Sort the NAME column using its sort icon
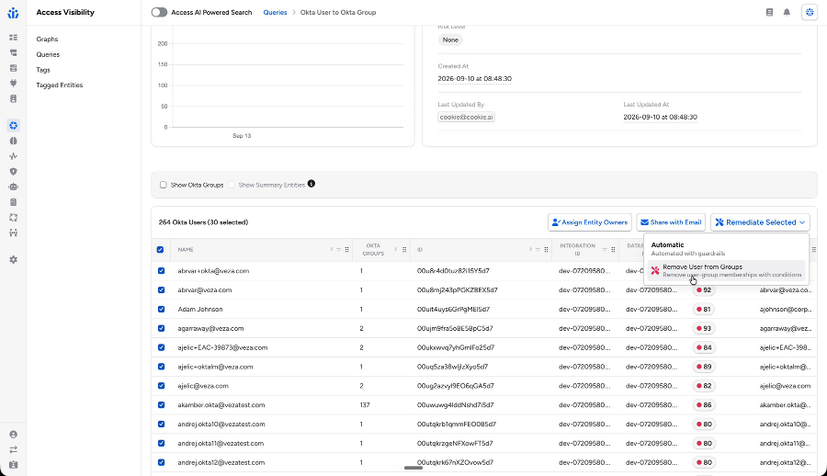 tap(332, 250)
